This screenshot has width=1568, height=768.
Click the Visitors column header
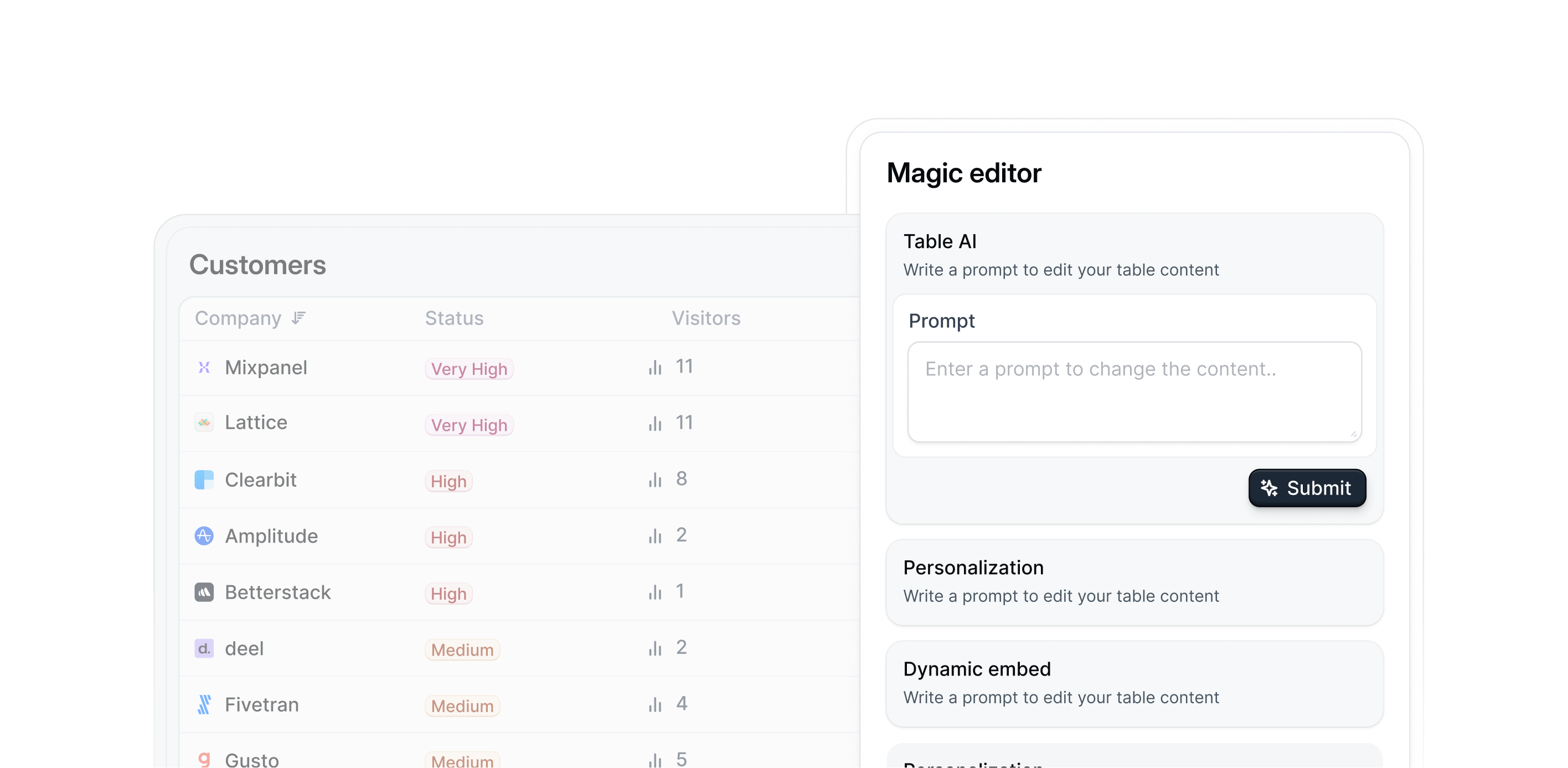click(706, 318)
